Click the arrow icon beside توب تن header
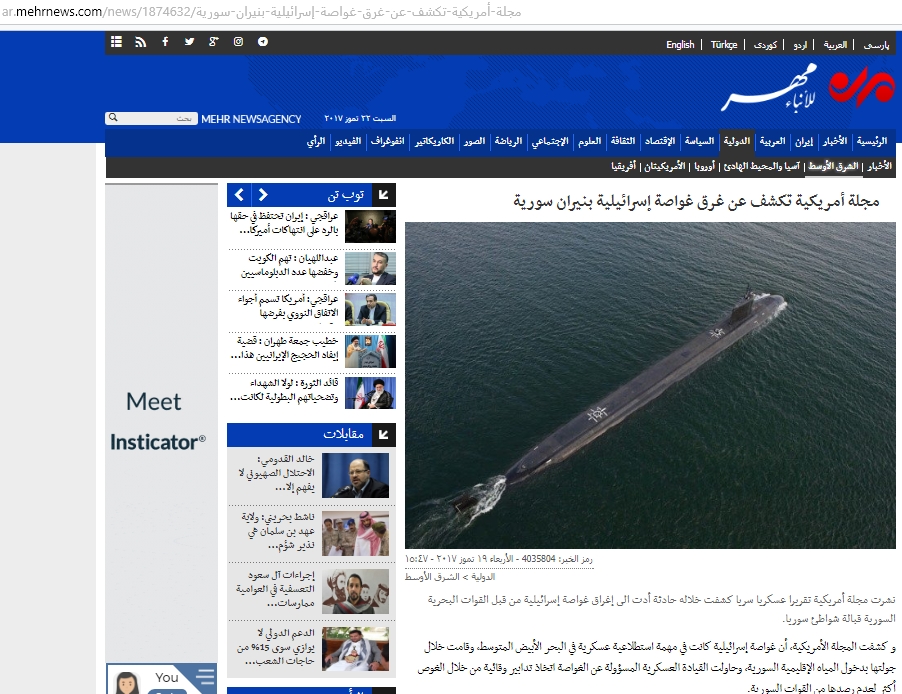 pos(384,195)
